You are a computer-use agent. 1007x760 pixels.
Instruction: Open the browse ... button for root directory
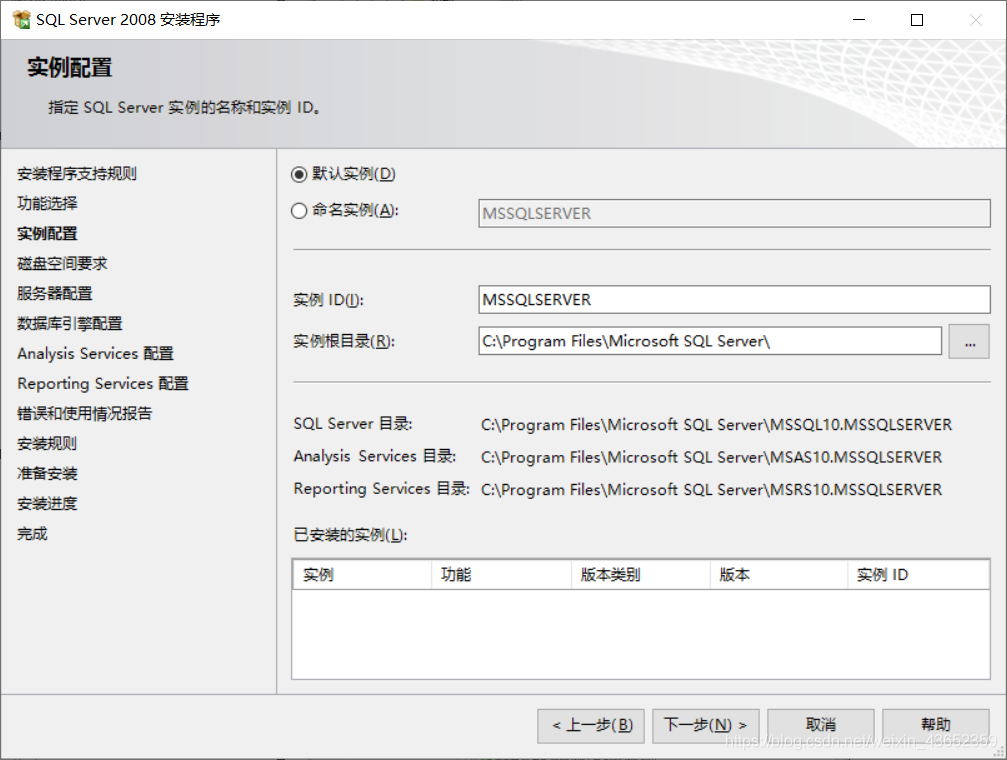[969, 341]
